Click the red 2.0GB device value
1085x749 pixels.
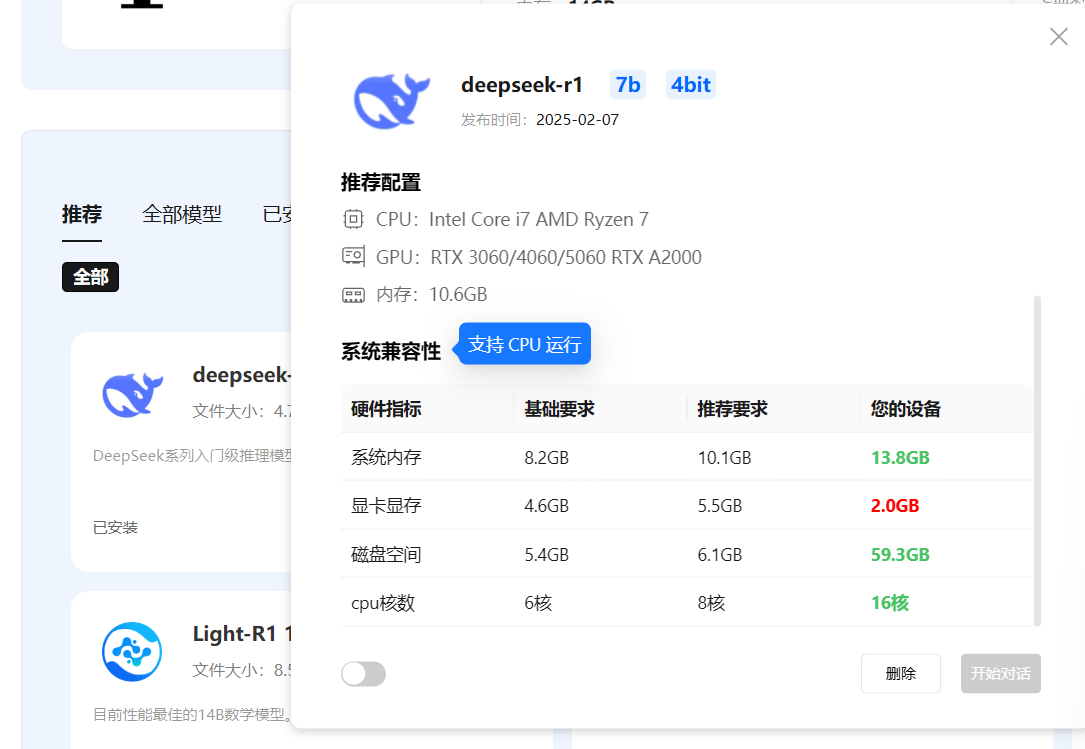895,505
